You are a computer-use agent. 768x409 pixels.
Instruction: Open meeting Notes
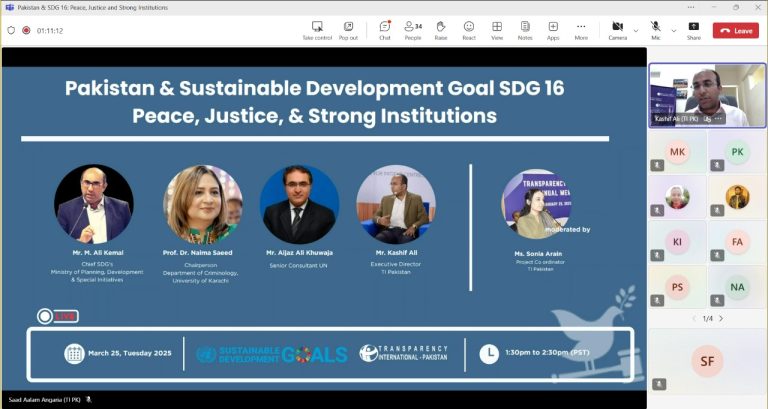tap(525, 30)
